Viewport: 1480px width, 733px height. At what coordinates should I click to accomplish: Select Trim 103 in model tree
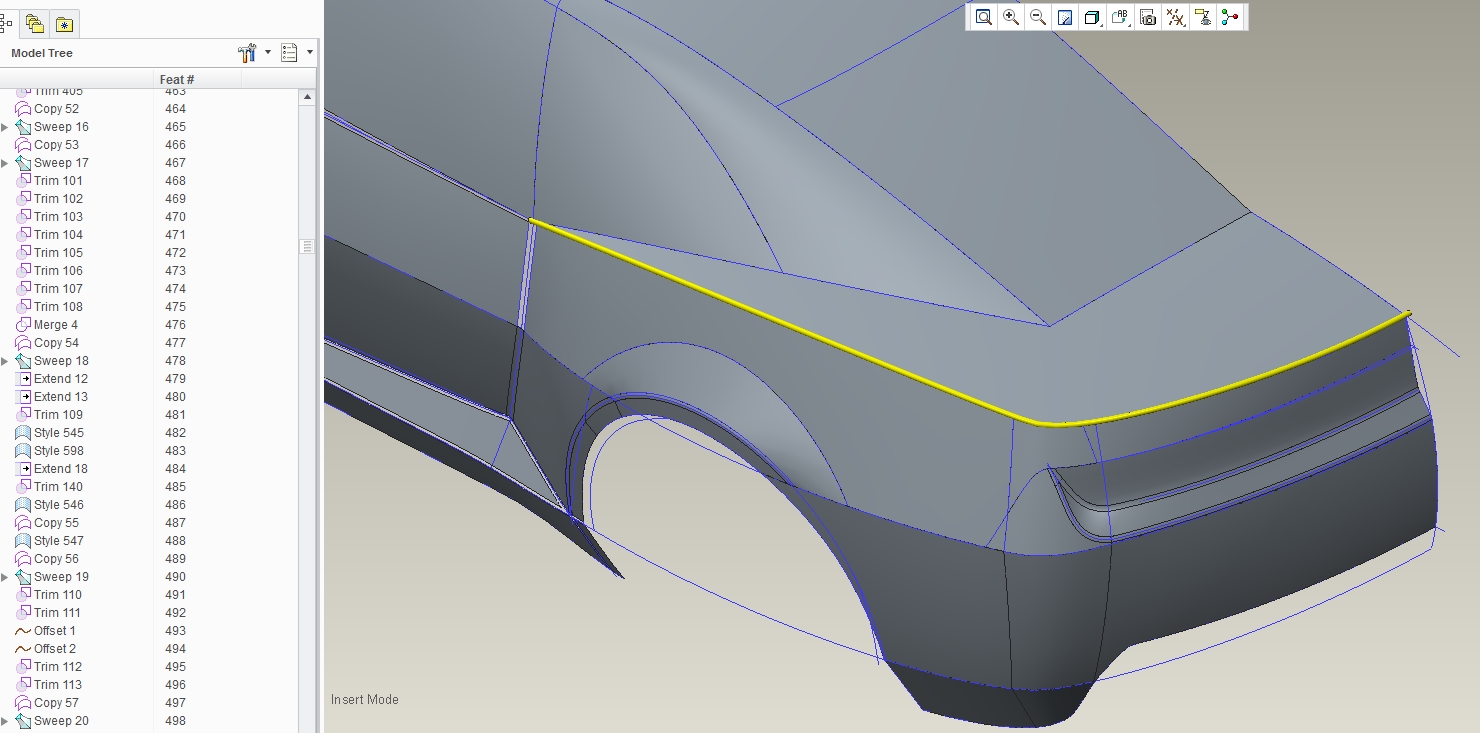click(58, 217)
